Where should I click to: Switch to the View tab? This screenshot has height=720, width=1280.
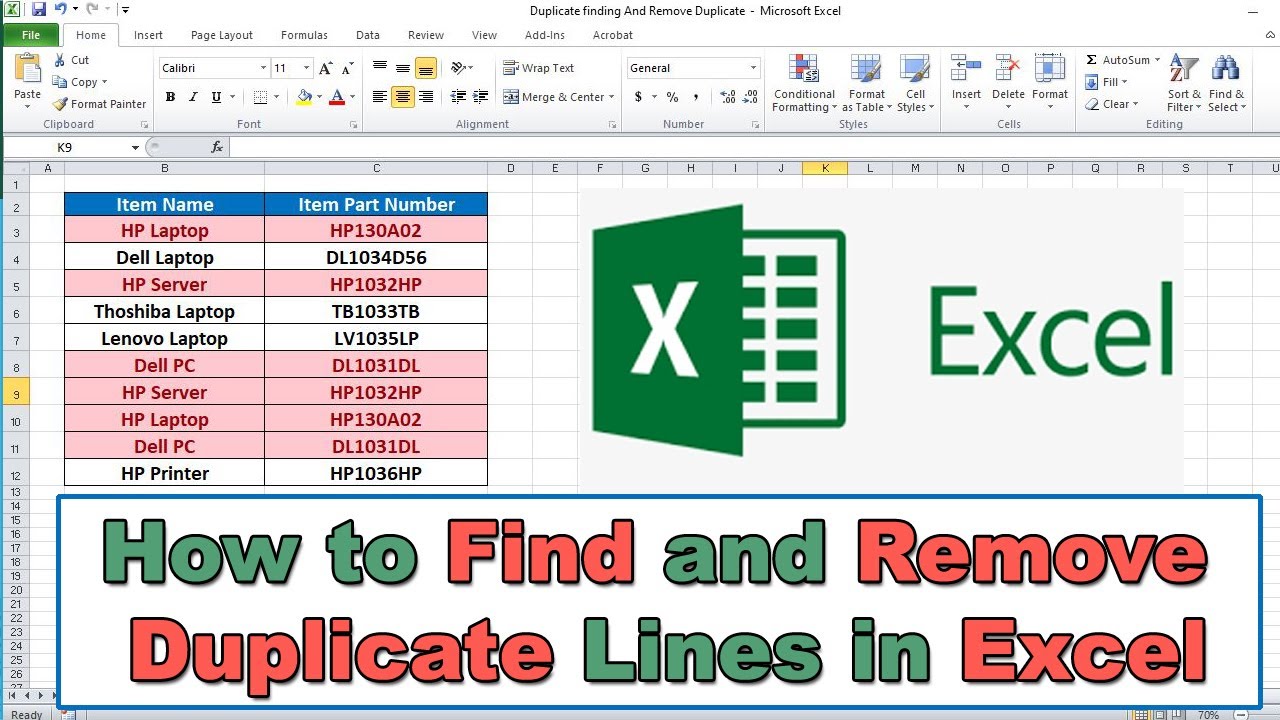click(x=484, y=35)
